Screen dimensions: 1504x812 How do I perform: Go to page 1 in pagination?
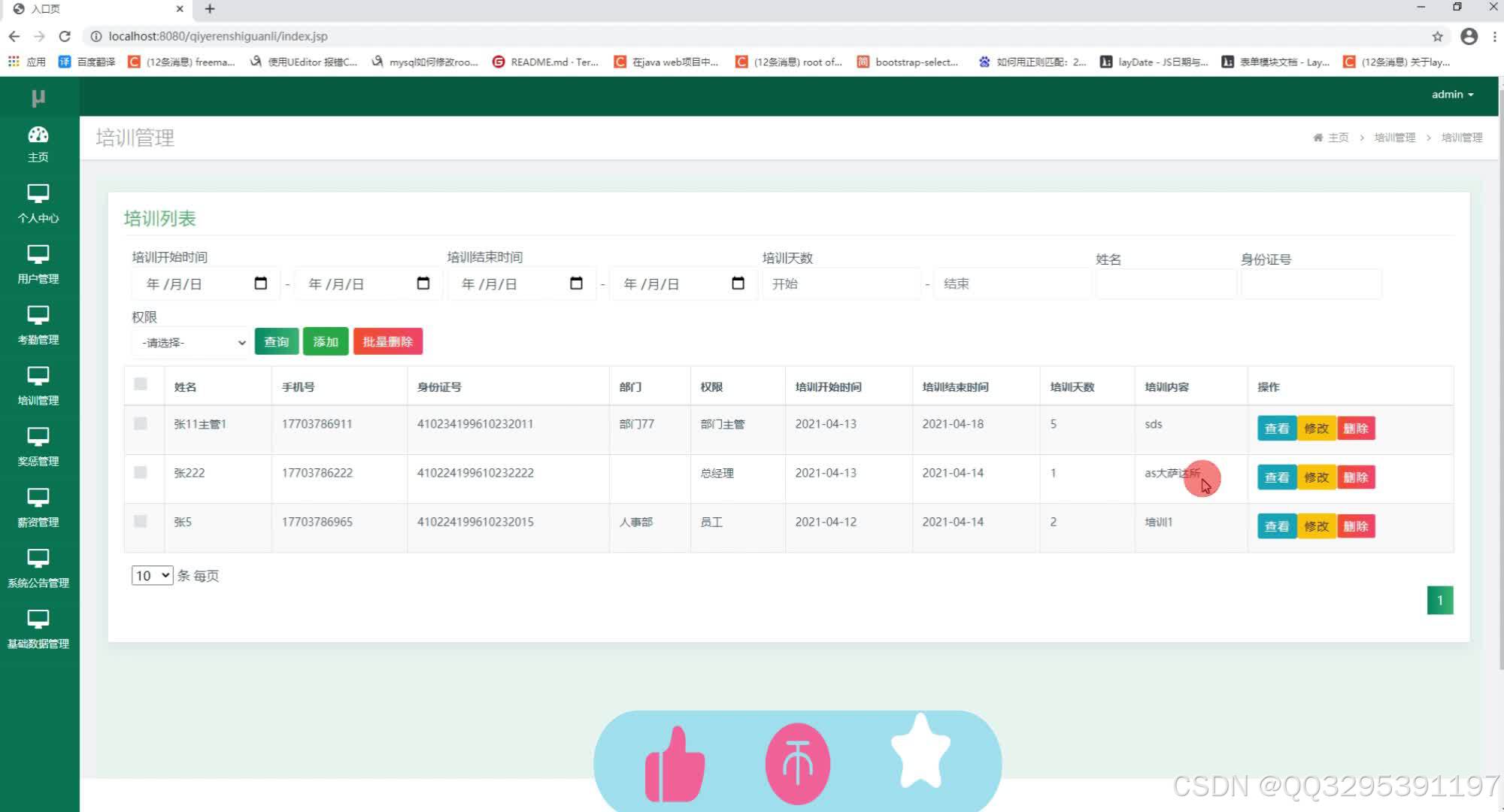click(1440, 600)
